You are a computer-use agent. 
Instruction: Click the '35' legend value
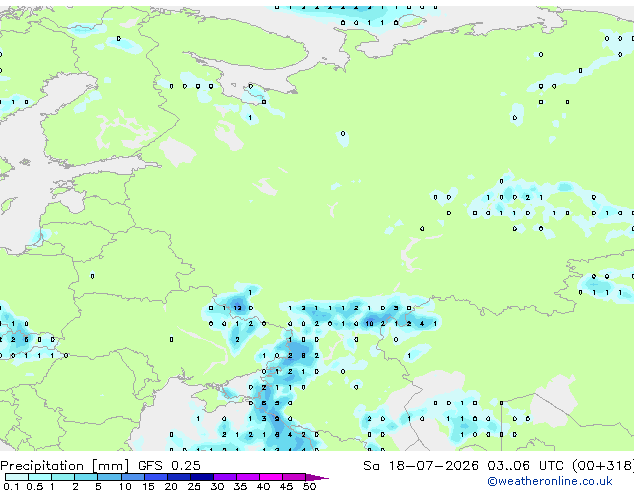pos(240,486)
